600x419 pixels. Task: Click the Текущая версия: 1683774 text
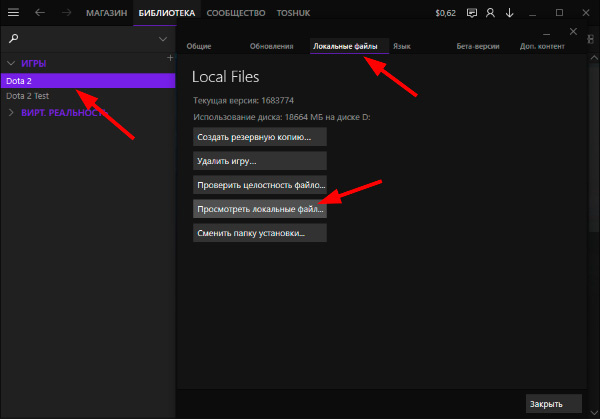(x=243, y=101)
